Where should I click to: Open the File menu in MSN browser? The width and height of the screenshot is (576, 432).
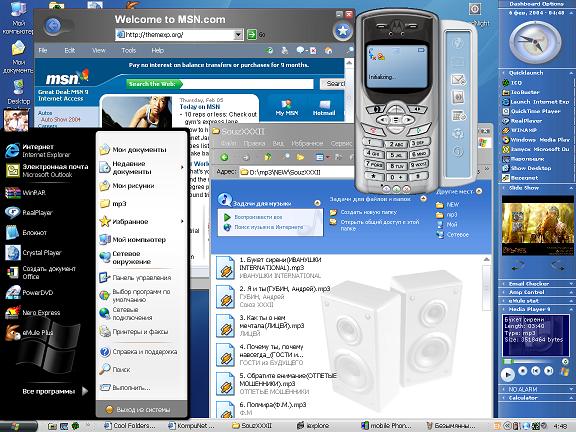point(43,51)
